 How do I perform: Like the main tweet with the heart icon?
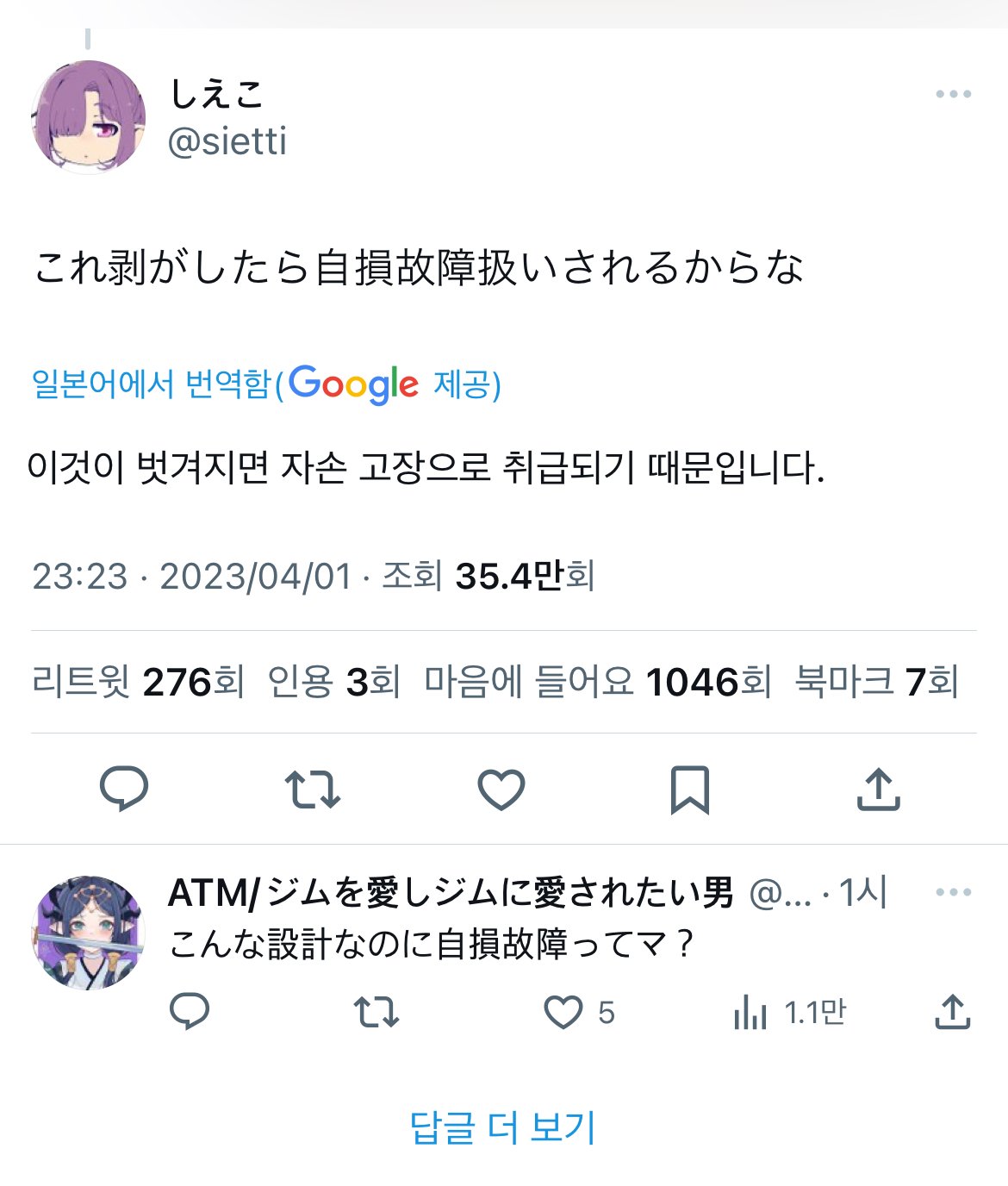(501, 789)
